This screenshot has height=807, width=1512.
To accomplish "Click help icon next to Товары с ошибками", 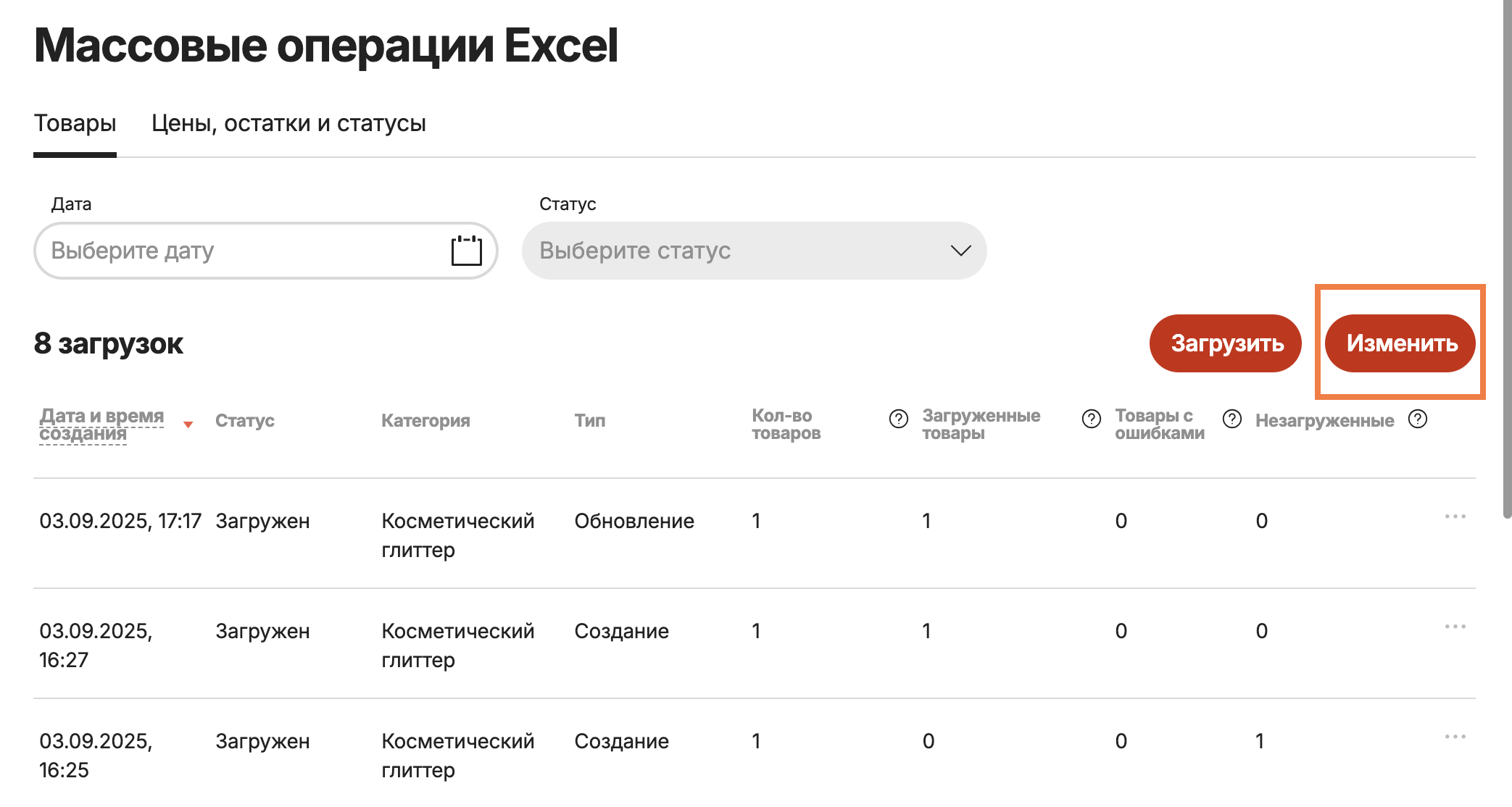I will point(1231,419).
